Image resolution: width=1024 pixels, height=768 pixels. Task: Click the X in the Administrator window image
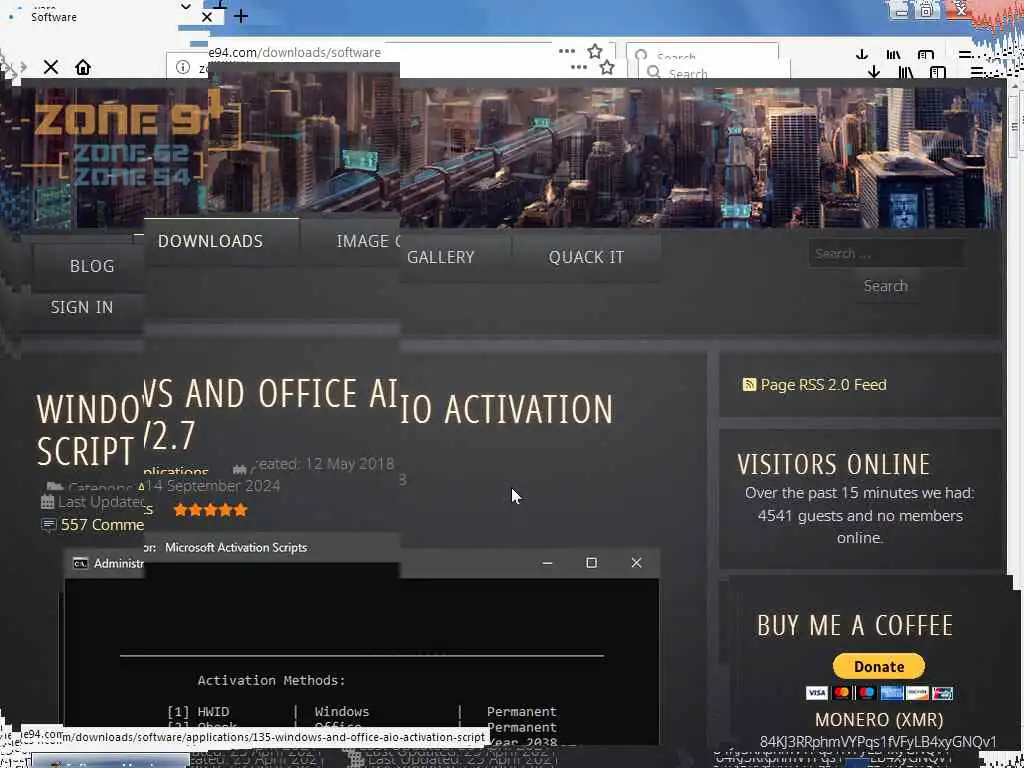(636, 562)
